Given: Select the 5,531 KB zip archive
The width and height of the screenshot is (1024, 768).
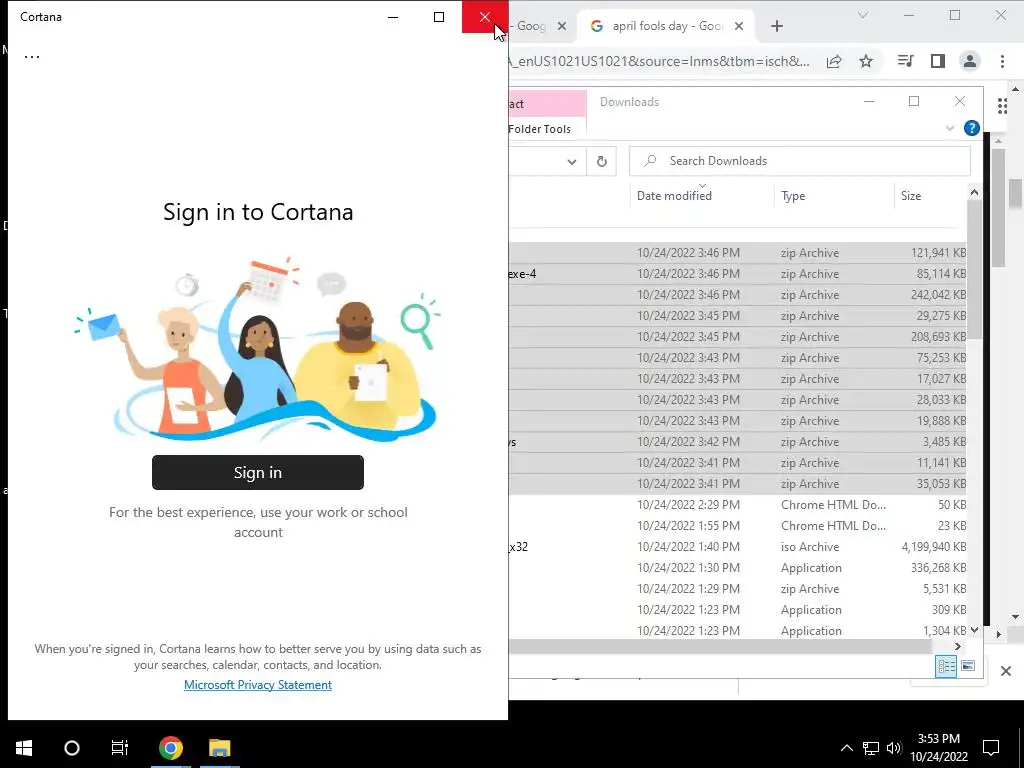Looking at the screenshot, I should tap(738, 588).
